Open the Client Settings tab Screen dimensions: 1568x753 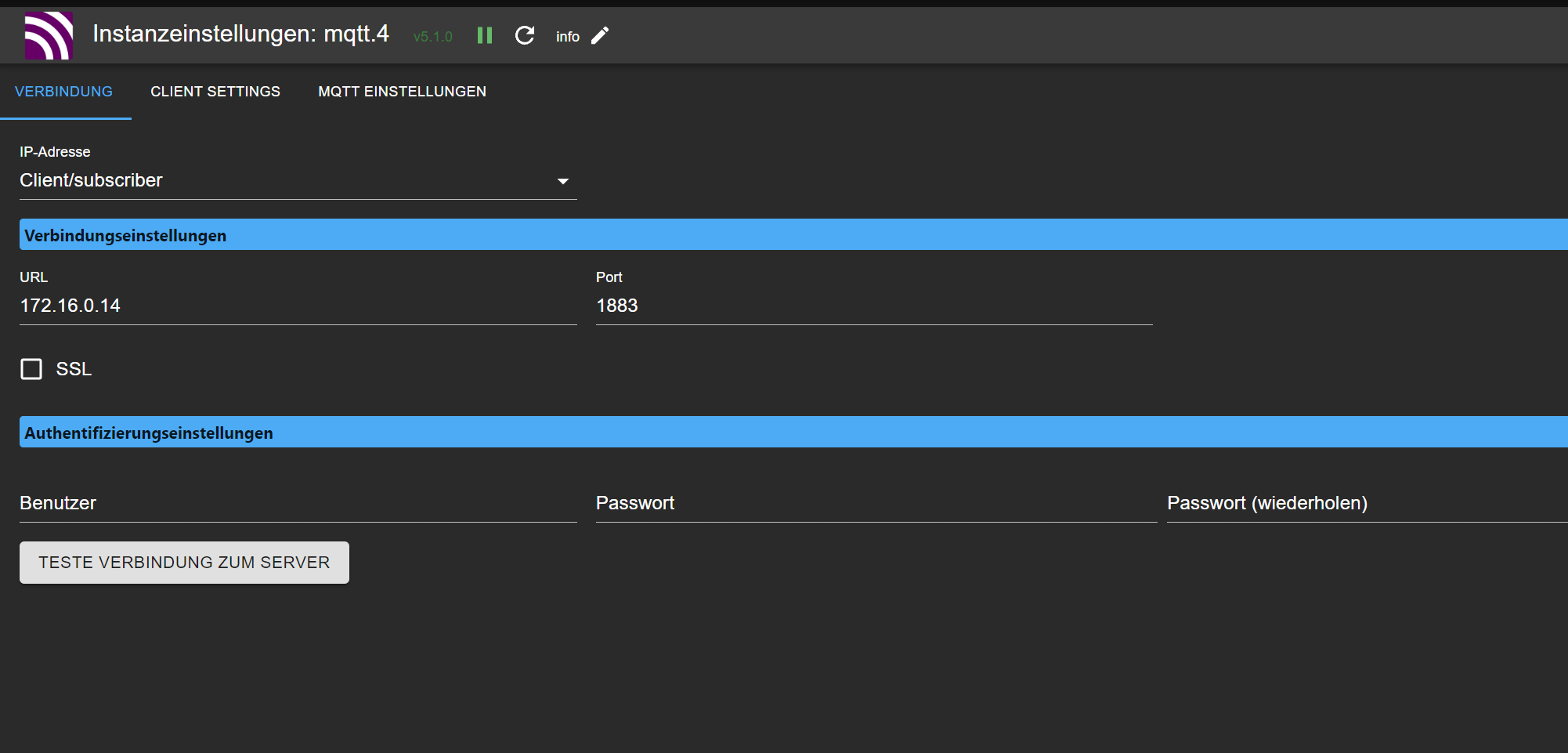click(215, 92)
